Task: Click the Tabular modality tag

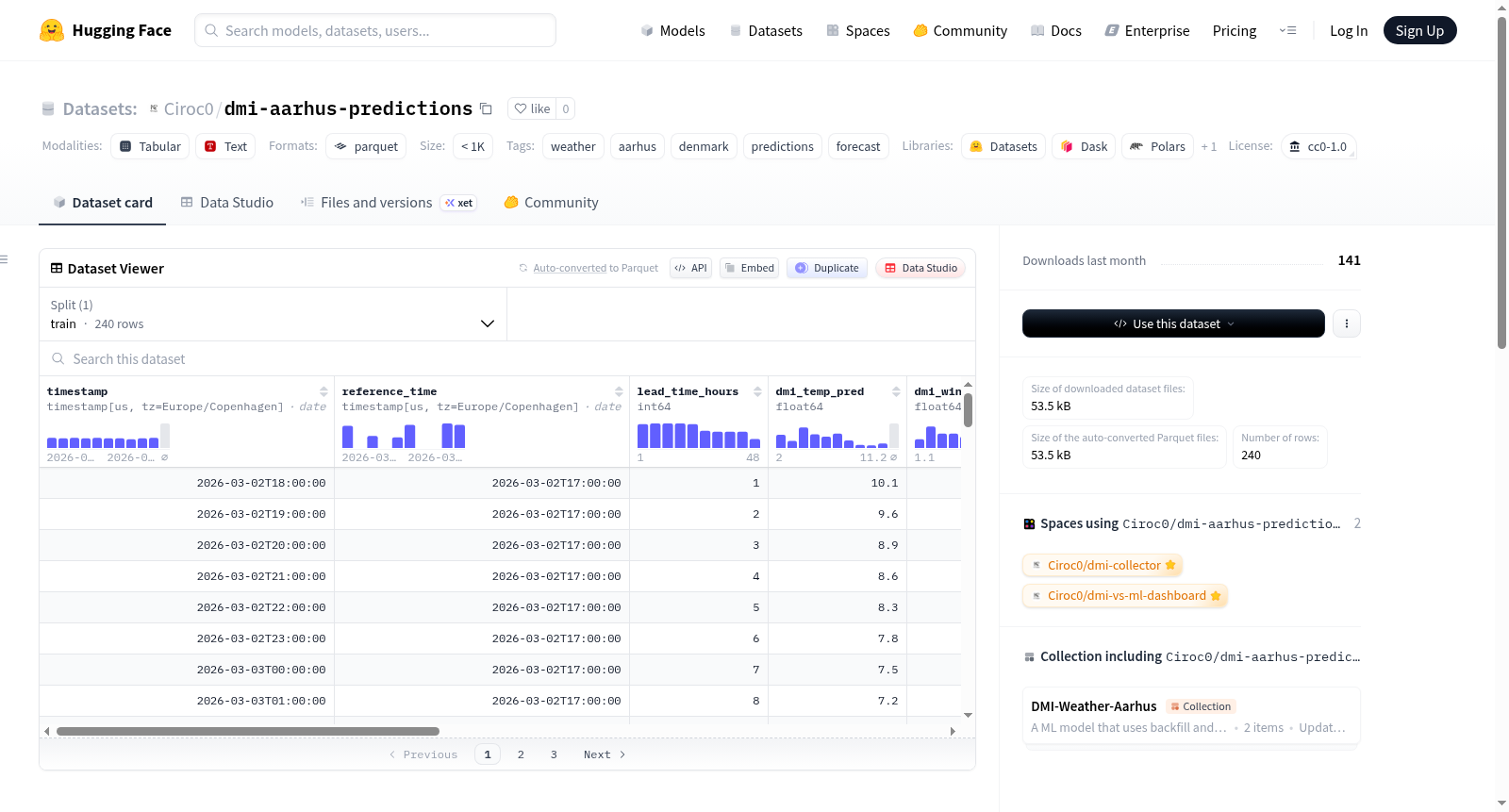Action: tap(150, 146)
